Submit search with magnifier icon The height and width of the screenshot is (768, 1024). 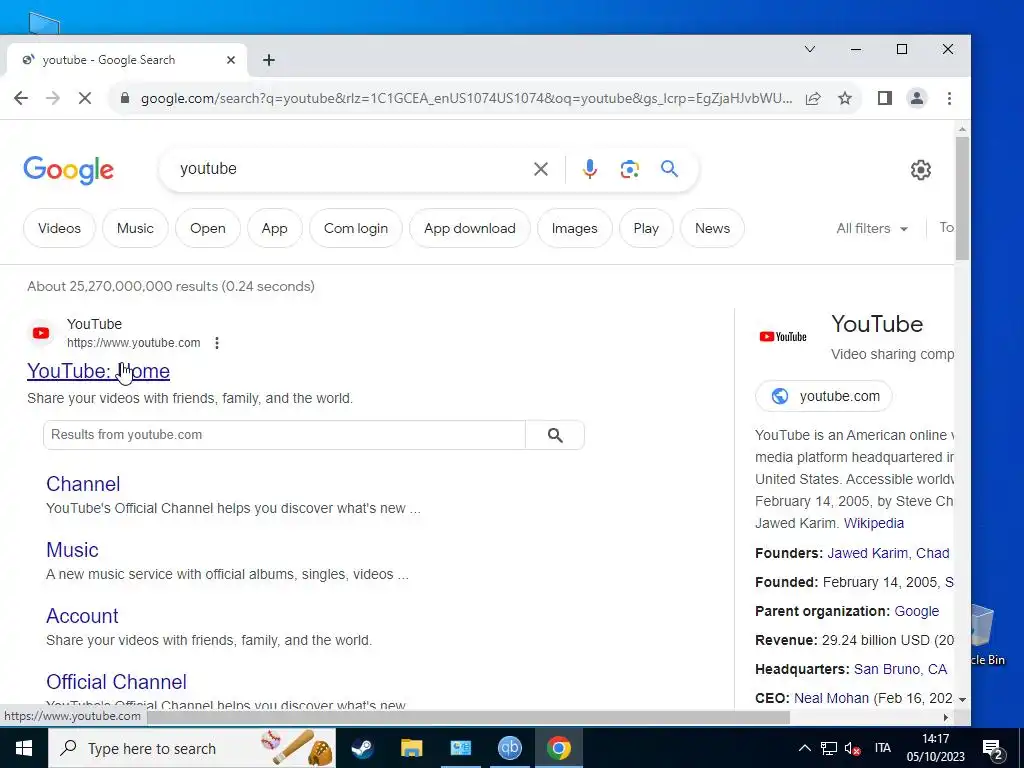(x=669, y=168)
